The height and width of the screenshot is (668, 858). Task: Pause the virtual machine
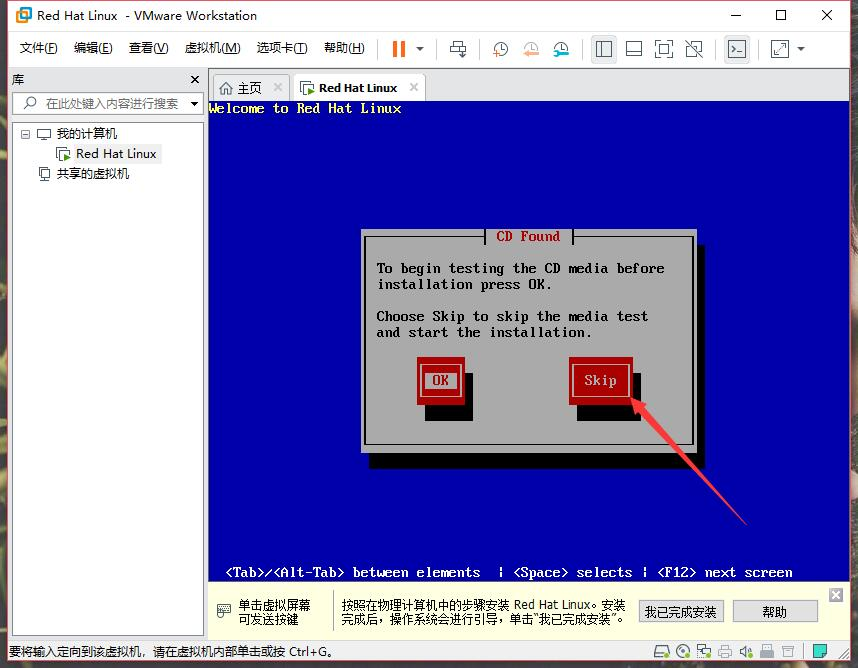point(399,49)
